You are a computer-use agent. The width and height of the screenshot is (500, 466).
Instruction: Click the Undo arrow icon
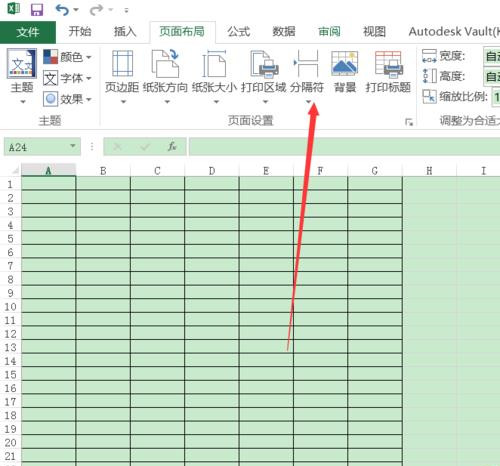pyautogui.click(x=62, y=10)
